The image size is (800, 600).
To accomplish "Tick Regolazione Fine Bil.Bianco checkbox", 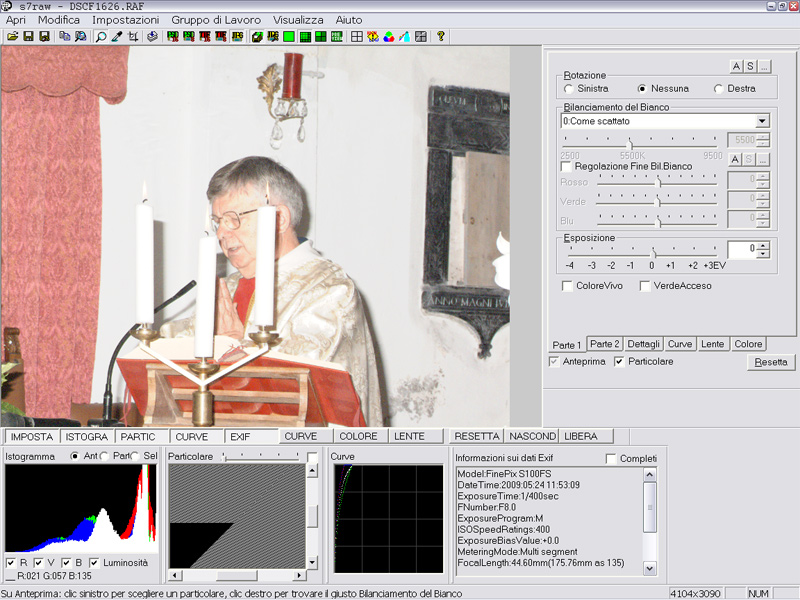I will 567,167.
